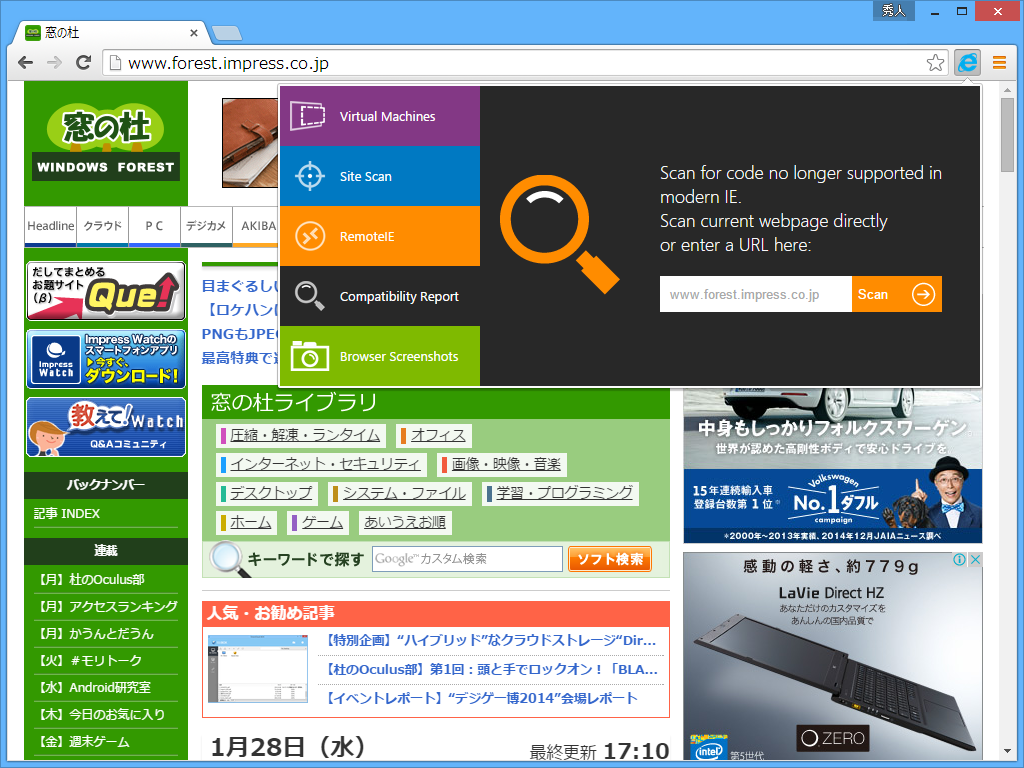
Task: Click the orange Scan button
Action: pos(896,294)
